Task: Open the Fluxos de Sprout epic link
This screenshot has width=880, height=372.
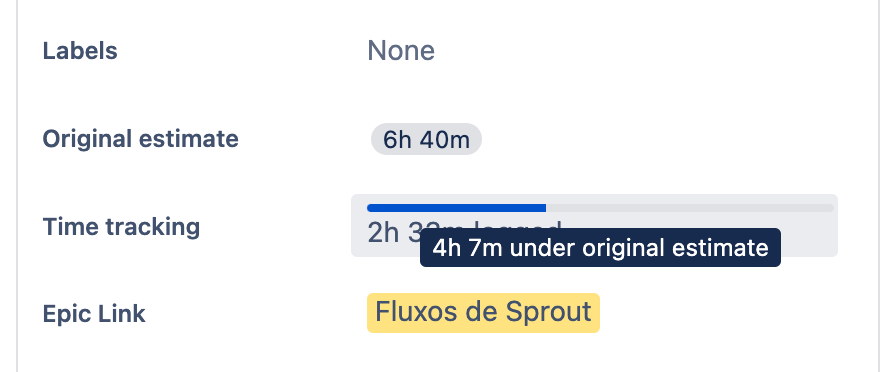Action: (x=483, y=313)
